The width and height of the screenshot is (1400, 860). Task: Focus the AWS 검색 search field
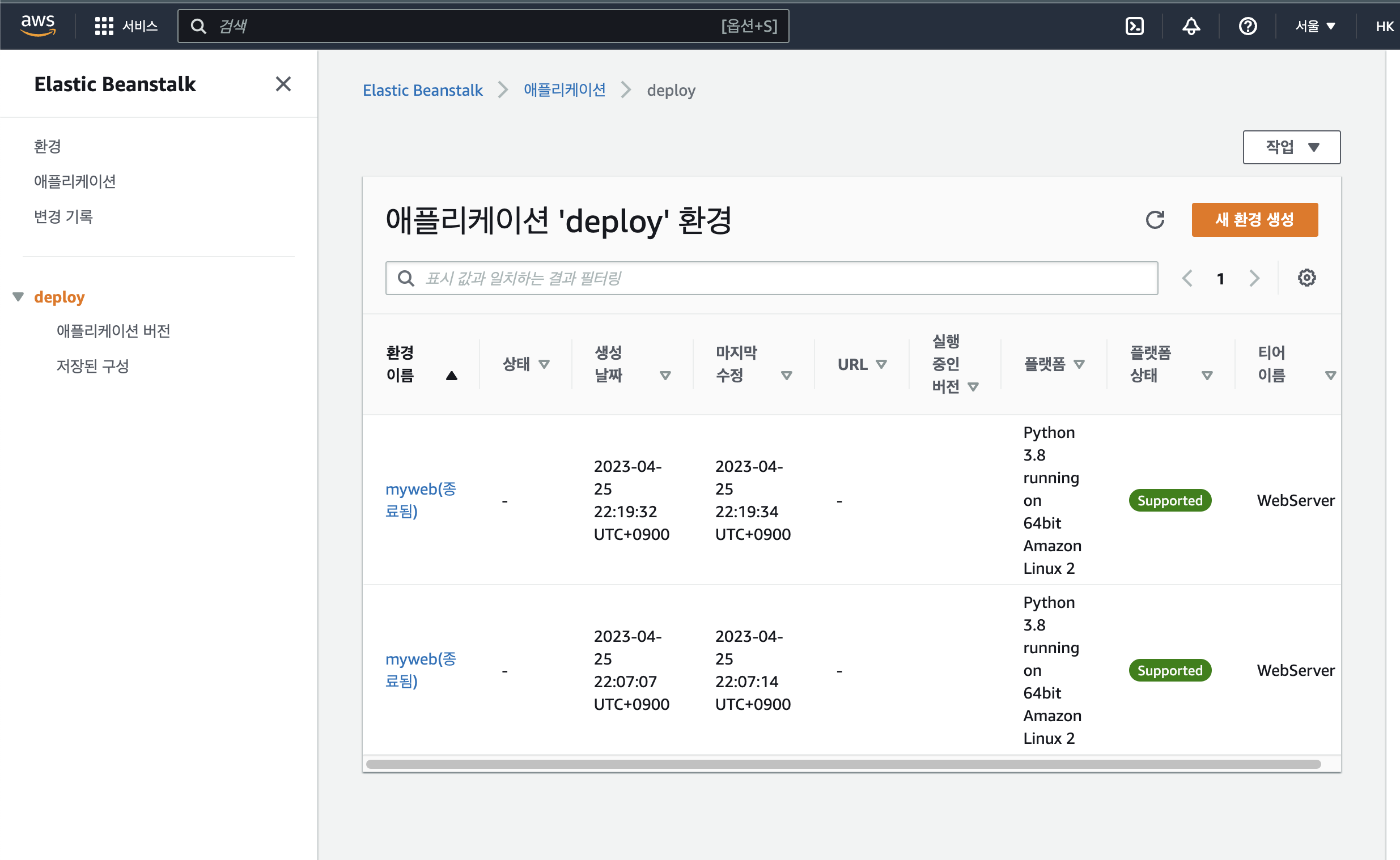coord(483,26)
